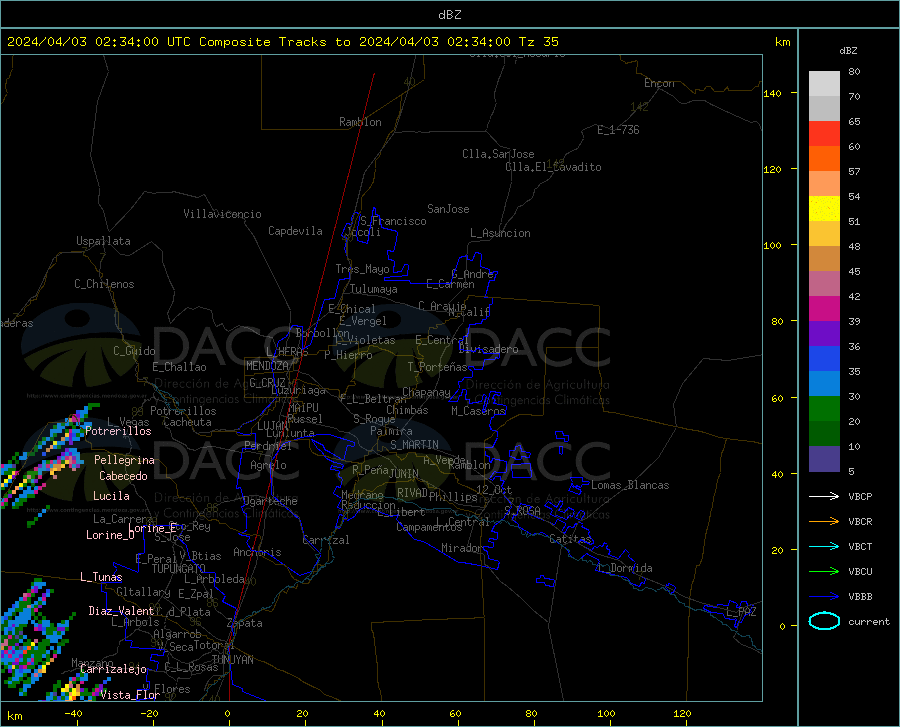Viewport: 900px width, 727px height.
Task: Click the white VBCP arrow icon
Action: pos(824,496)
